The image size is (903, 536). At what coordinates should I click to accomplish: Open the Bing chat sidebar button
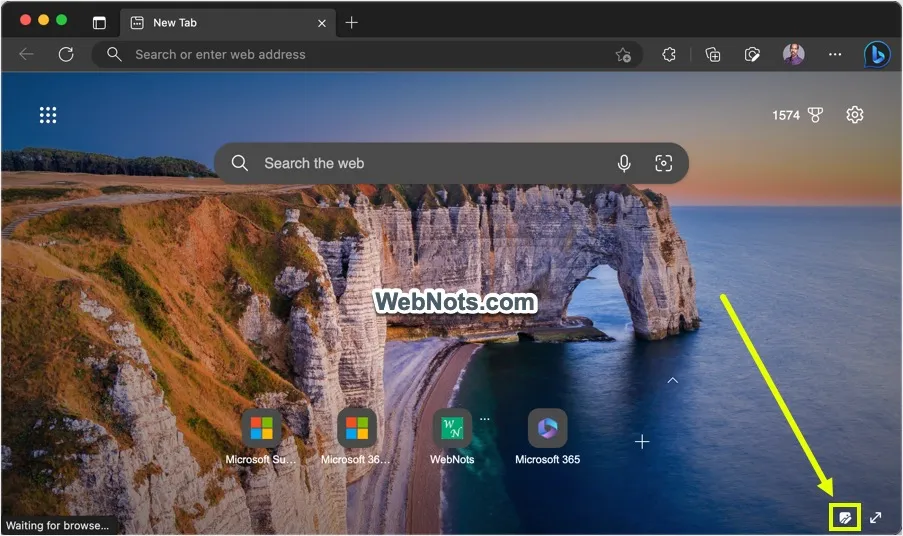[877, 55]
